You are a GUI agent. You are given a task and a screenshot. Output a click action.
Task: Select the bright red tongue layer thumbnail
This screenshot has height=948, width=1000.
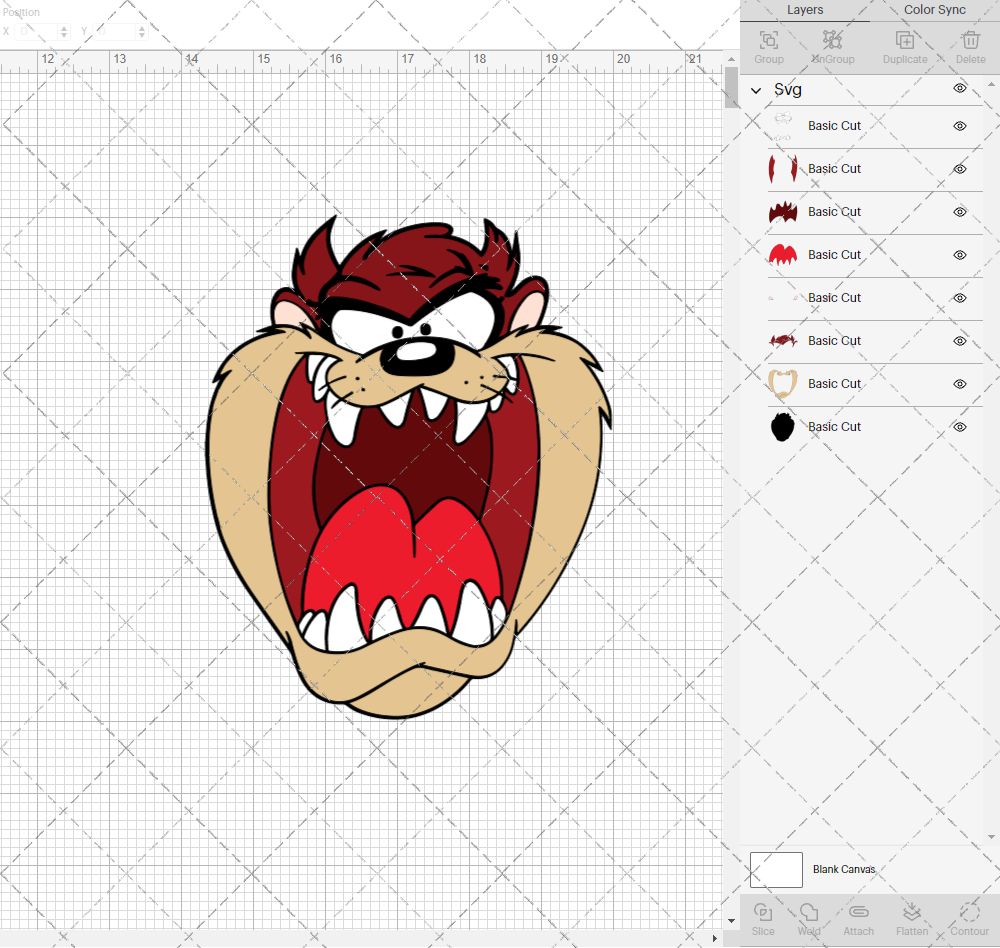[783, 255]
